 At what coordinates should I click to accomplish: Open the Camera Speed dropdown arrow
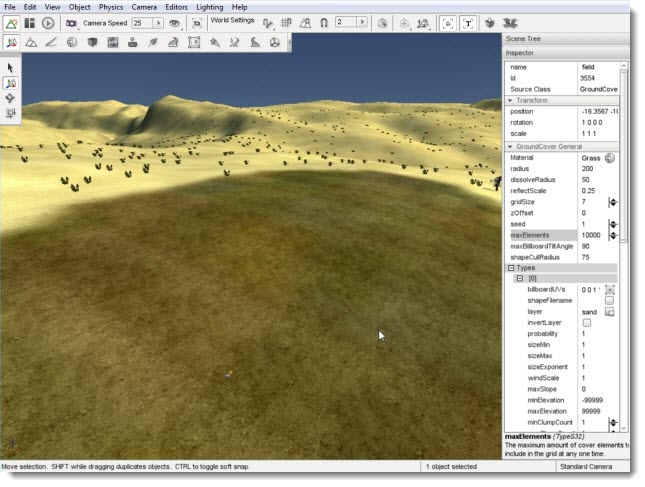coord(158,22)
